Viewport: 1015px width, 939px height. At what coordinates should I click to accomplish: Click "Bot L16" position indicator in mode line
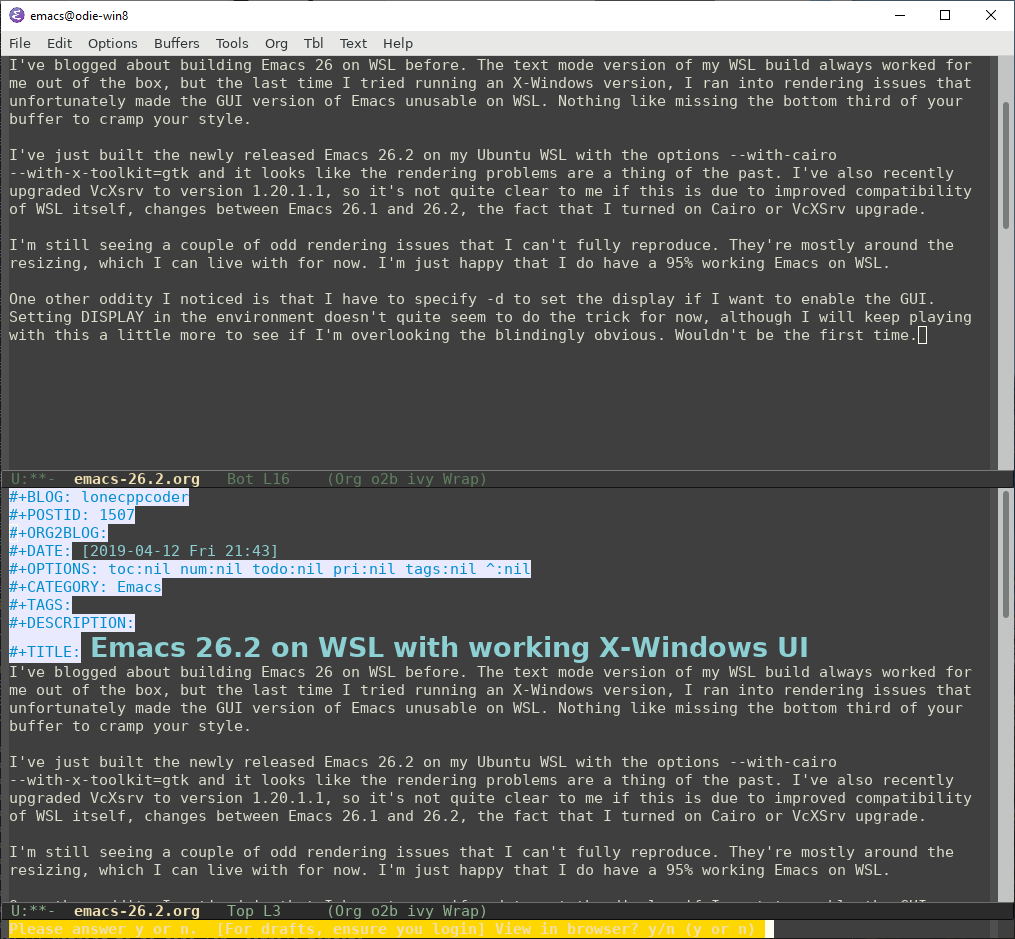[x=258, y=479]
